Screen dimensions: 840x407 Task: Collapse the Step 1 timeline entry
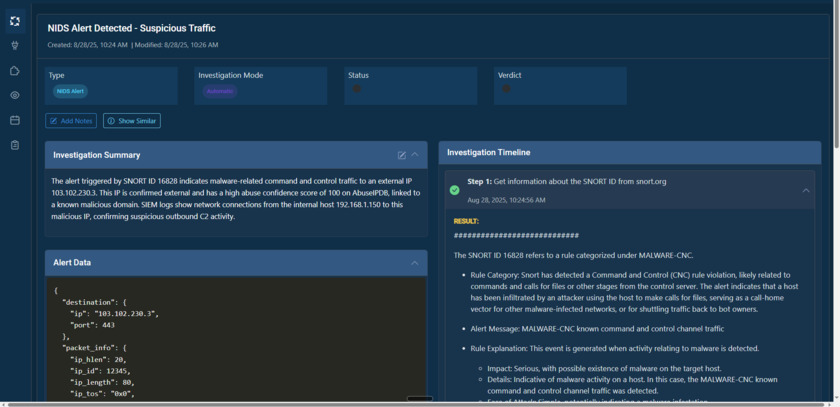[x=806, y=190]
